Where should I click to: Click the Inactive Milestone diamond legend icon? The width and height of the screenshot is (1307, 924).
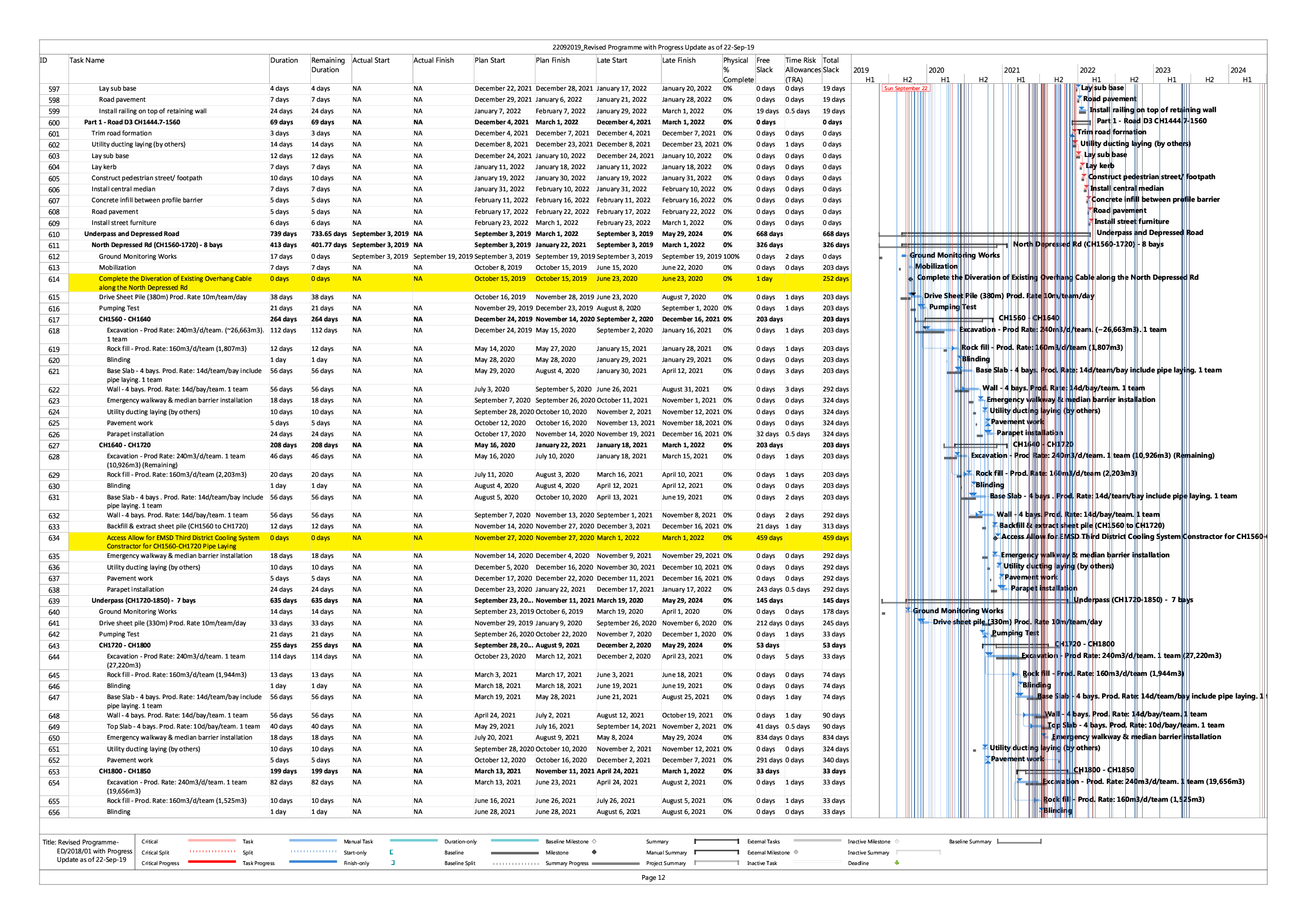(x=897, y=841)
